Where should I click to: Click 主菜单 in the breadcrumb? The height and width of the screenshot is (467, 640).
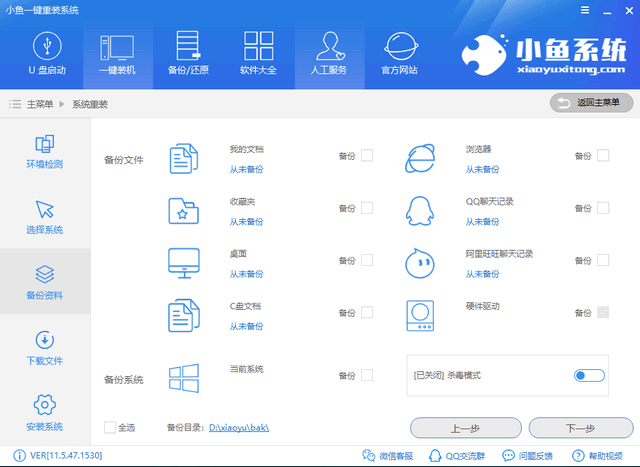(40, 104)
